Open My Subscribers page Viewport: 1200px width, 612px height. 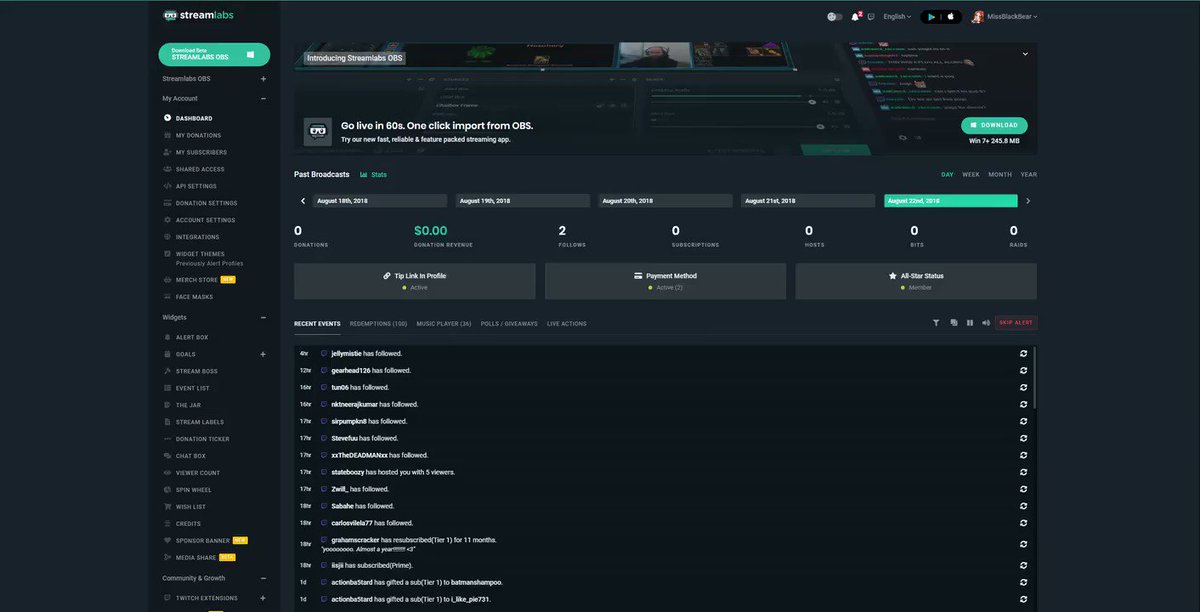click(x=195, y=152)
